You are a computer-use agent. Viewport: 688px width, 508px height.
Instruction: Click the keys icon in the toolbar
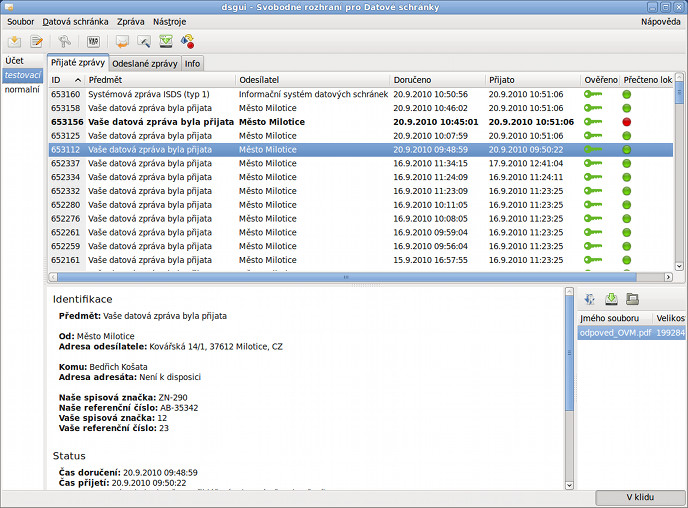tap(65, 41)
